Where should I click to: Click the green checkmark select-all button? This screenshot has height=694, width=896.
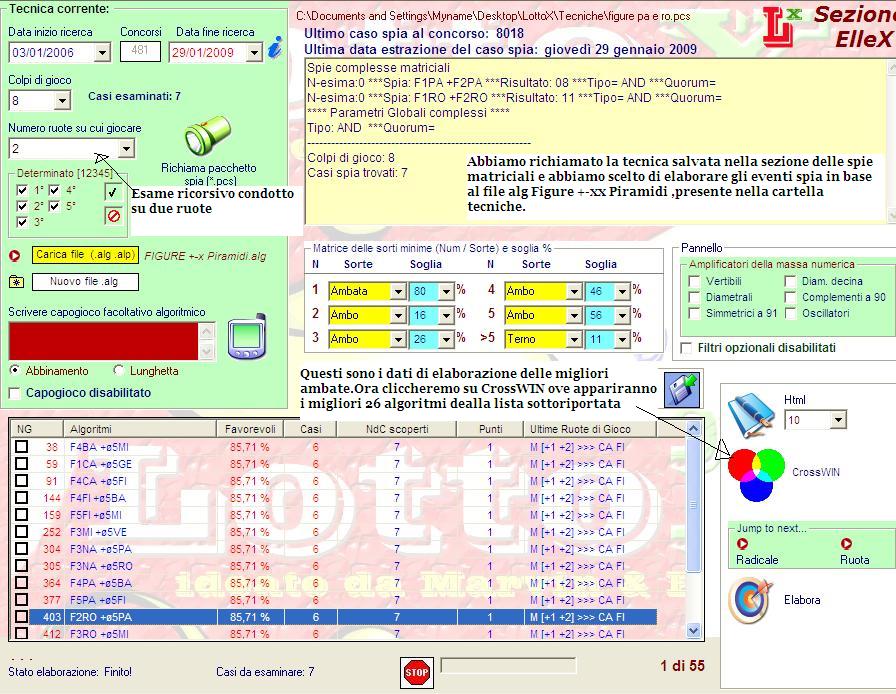click(113, 192)
